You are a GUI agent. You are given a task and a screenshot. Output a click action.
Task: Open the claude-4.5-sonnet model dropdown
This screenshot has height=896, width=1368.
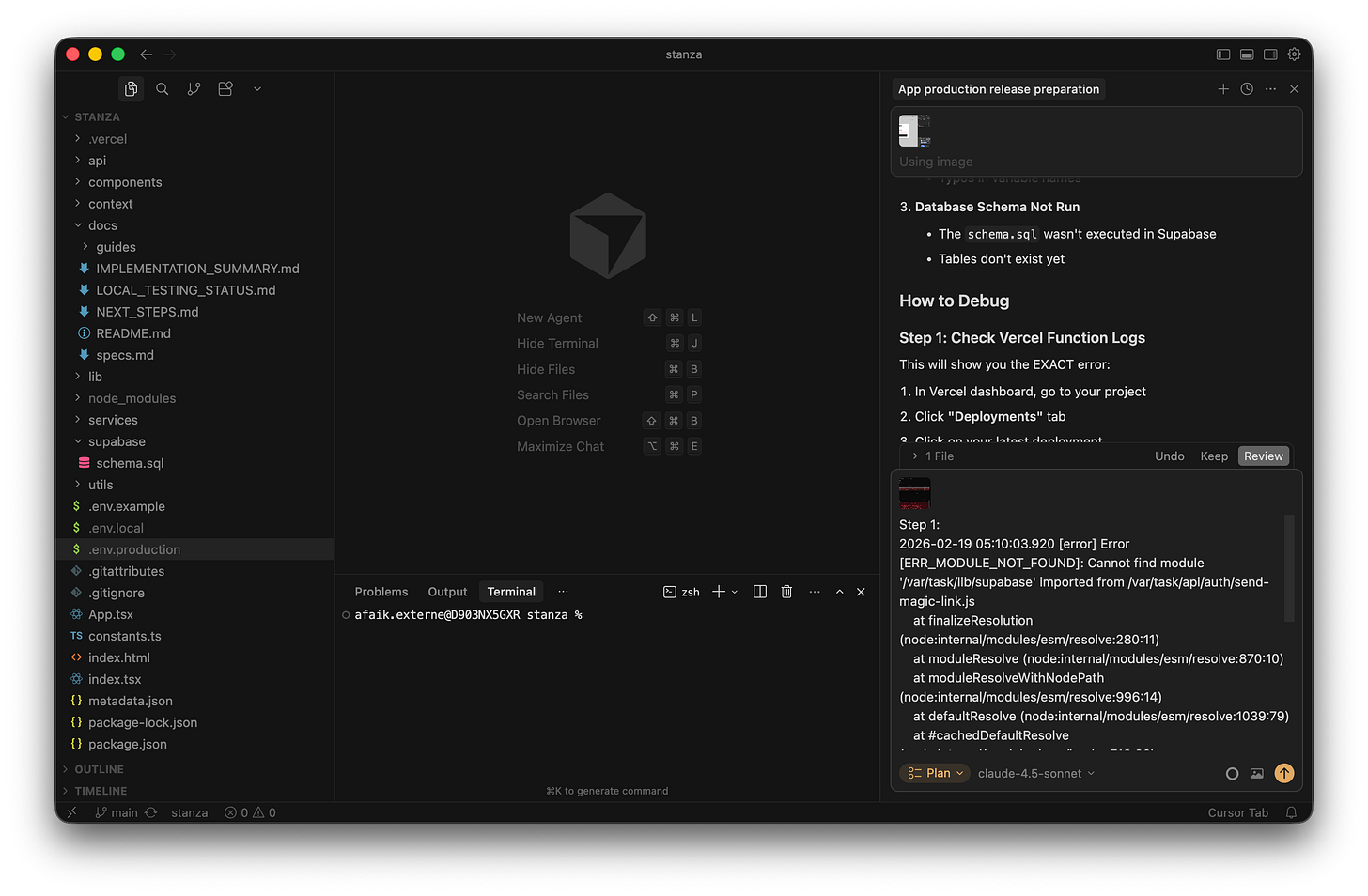tap(1034, 773)
